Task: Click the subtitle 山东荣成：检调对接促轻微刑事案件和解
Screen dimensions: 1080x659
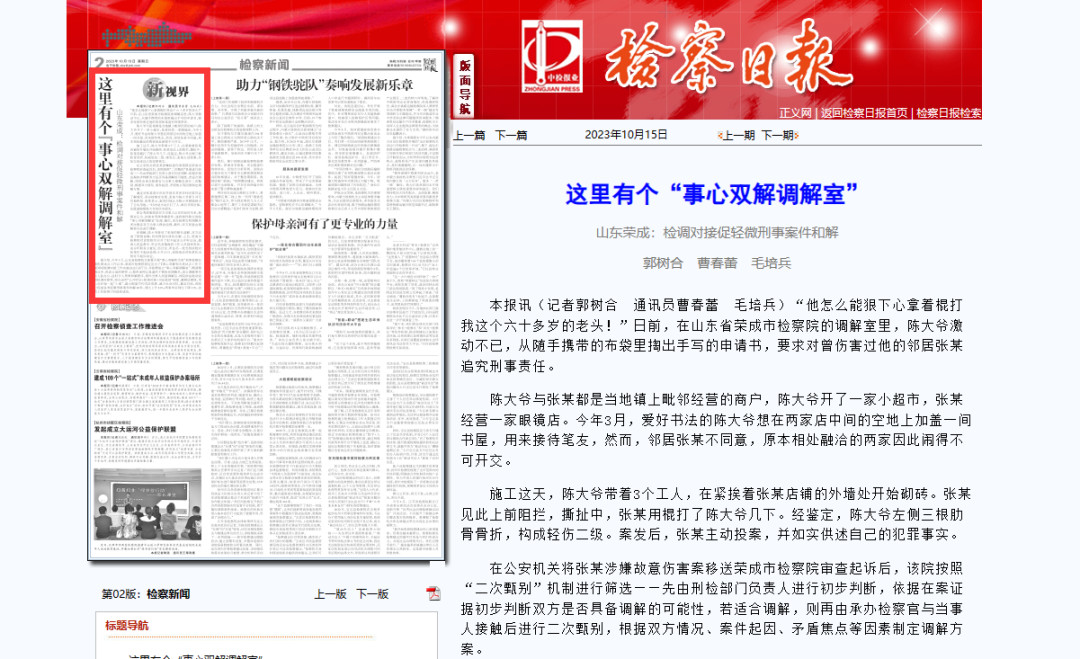Action: [717, 233]
